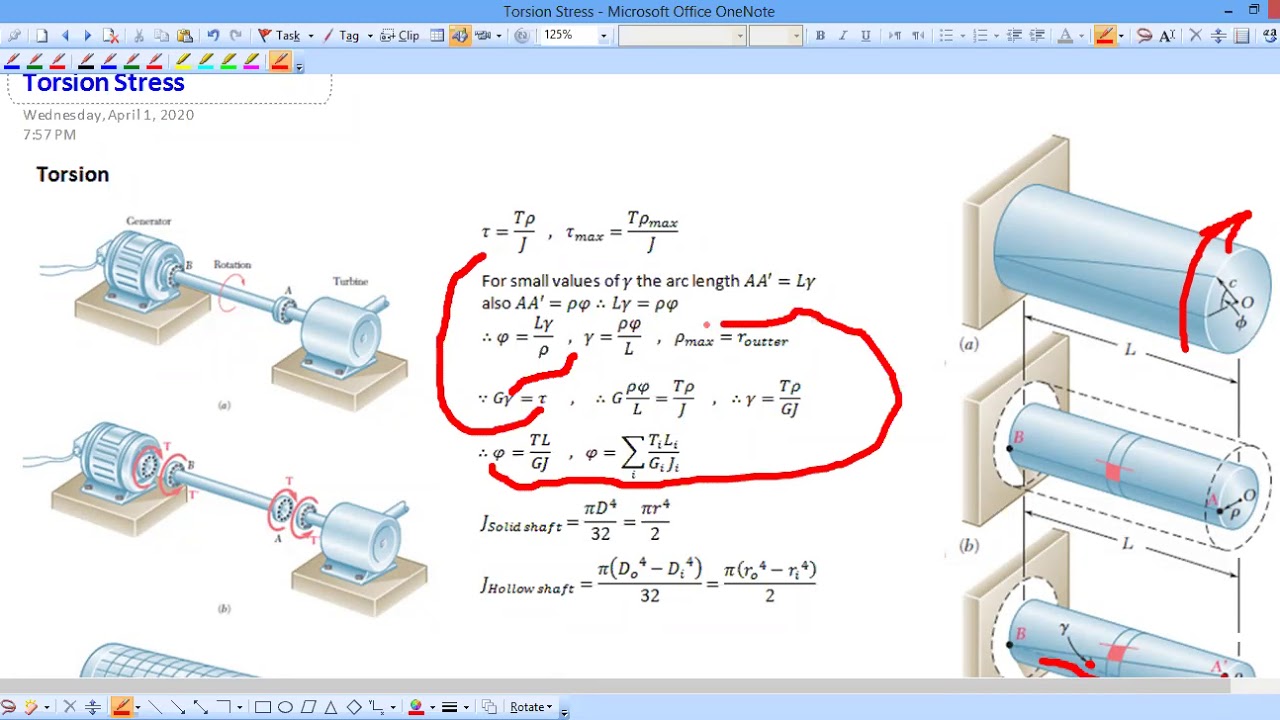Toggle the active red pen in top toolbar
The width and height of the screenshot is (1280, 720).
[1105, 35]
